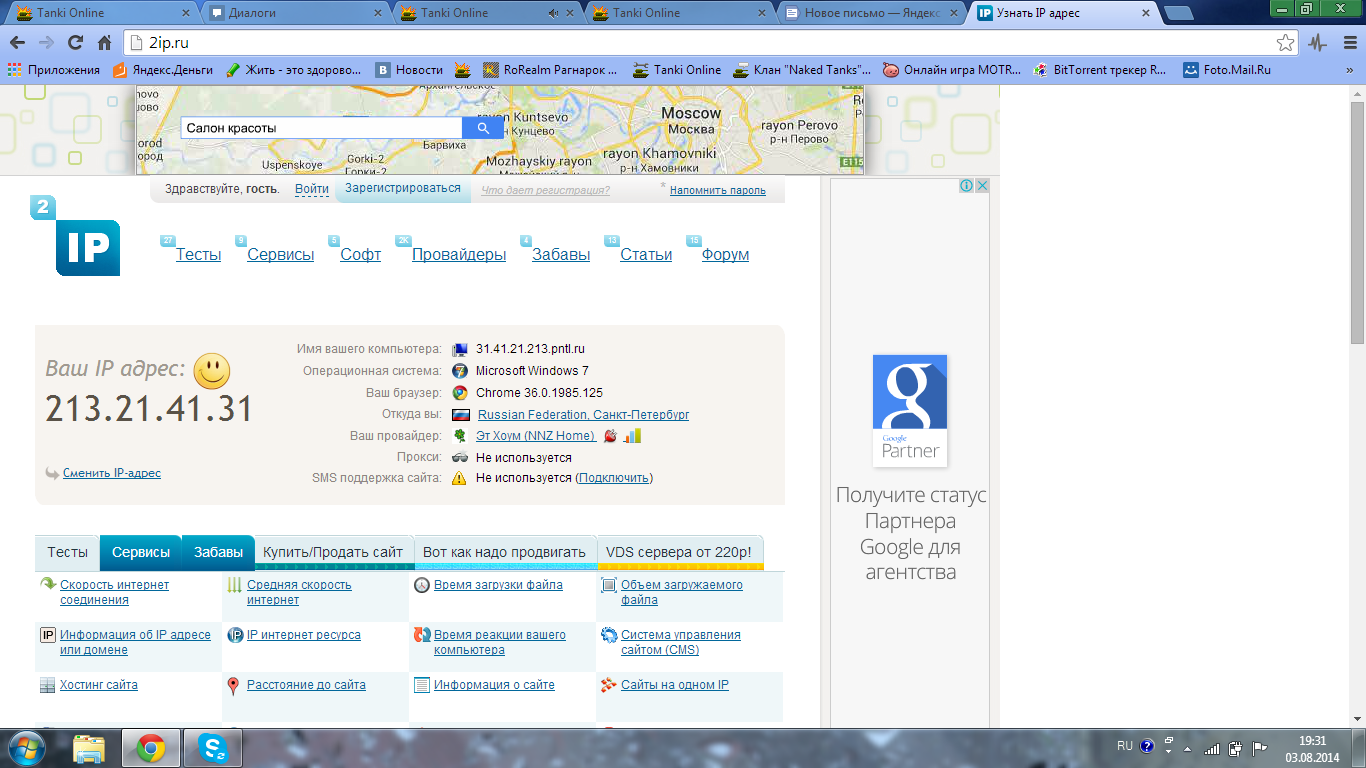Close the Google Partner ad with X

coord(982,186)
